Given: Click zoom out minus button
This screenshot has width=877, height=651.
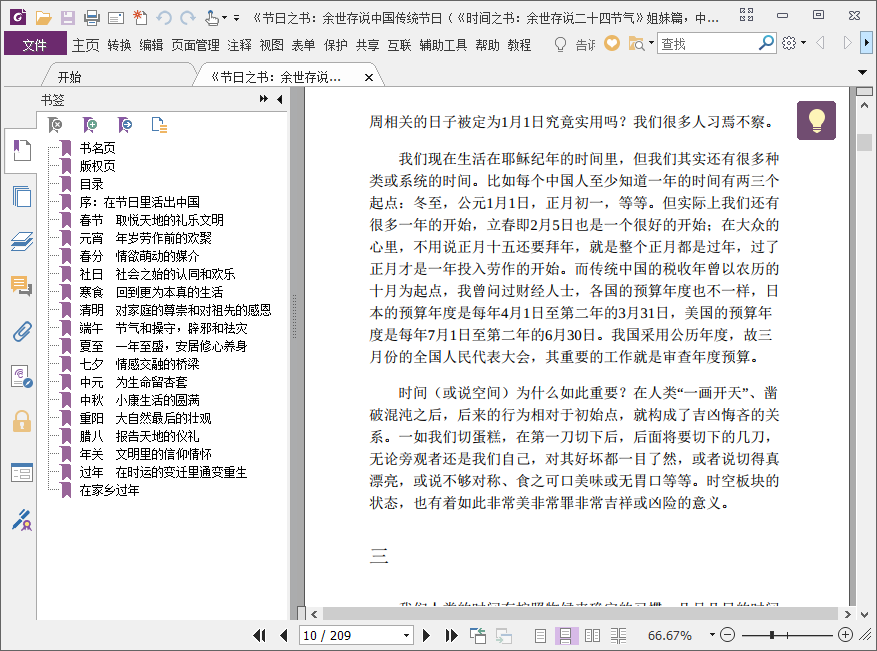Looking at the screenshot, I should pos(727,635).
